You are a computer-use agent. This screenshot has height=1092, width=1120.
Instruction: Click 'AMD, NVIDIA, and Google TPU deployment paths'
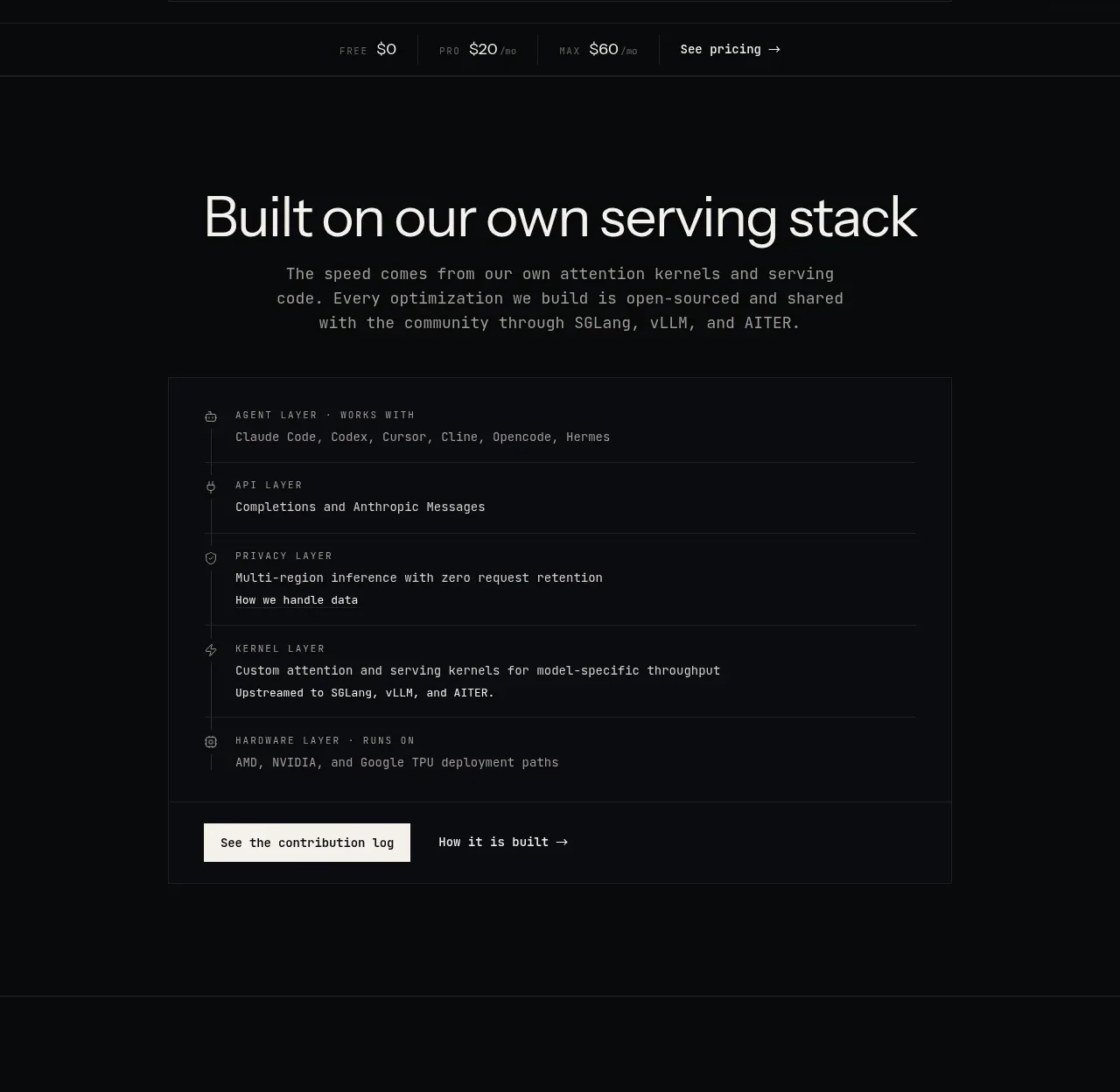click(396, 762)
